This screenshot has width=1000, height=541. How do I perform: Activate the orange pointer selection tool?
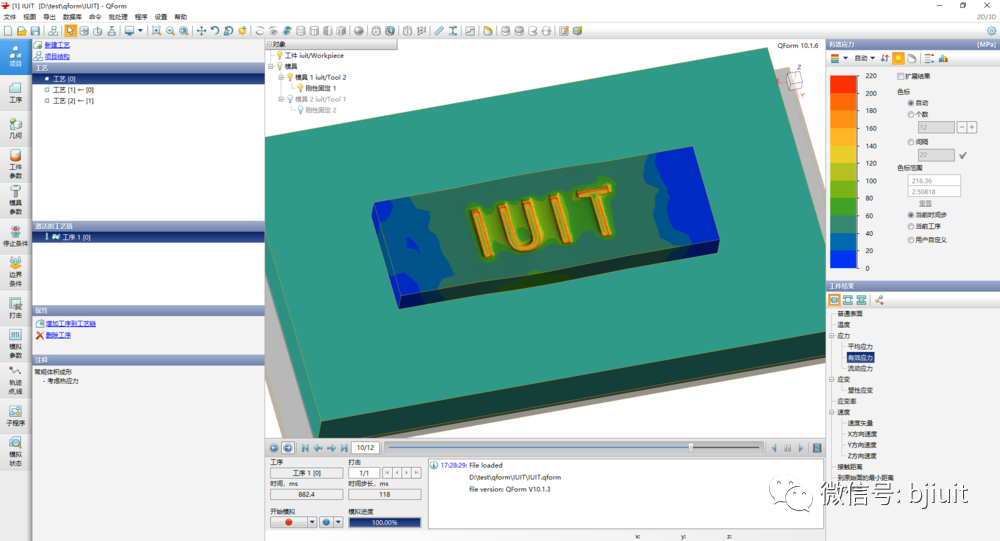click(x=70, y=31)
